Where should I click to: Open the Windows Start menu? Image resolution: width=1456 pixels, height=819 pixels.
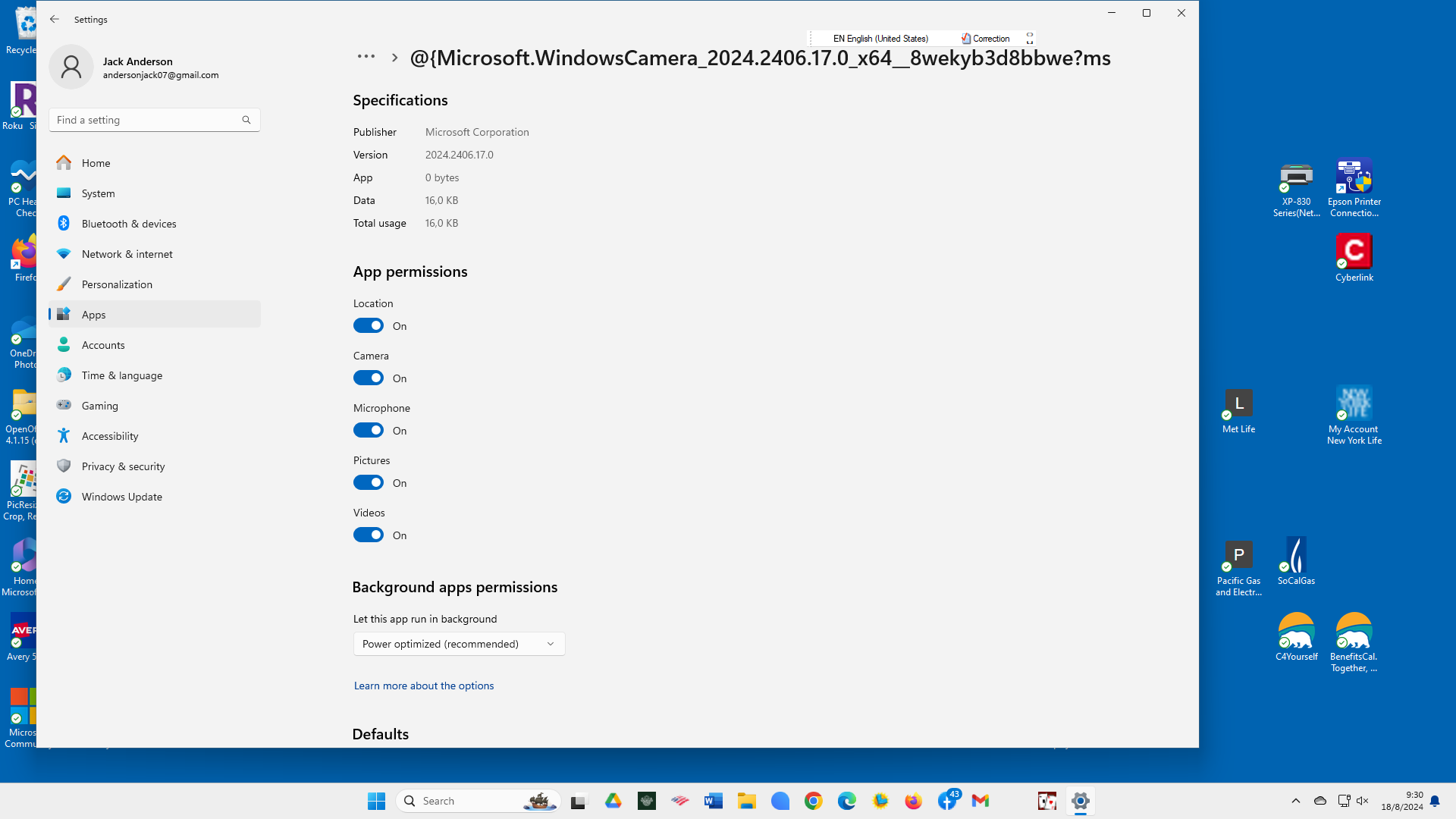[376, 801]
